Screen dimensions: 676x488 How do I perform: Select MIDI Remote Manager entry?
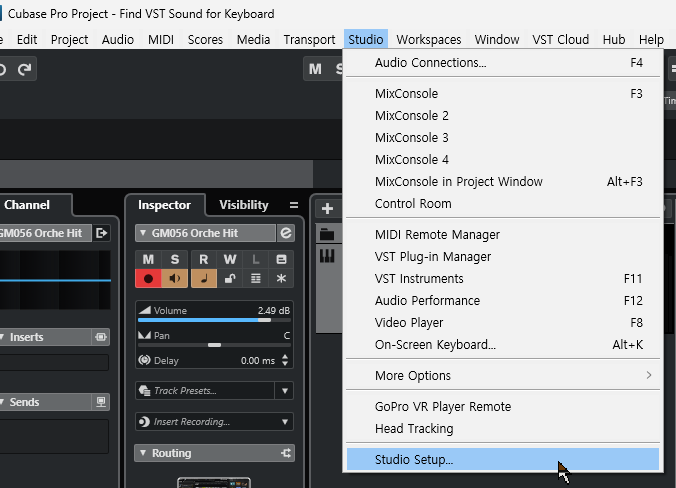503,235
